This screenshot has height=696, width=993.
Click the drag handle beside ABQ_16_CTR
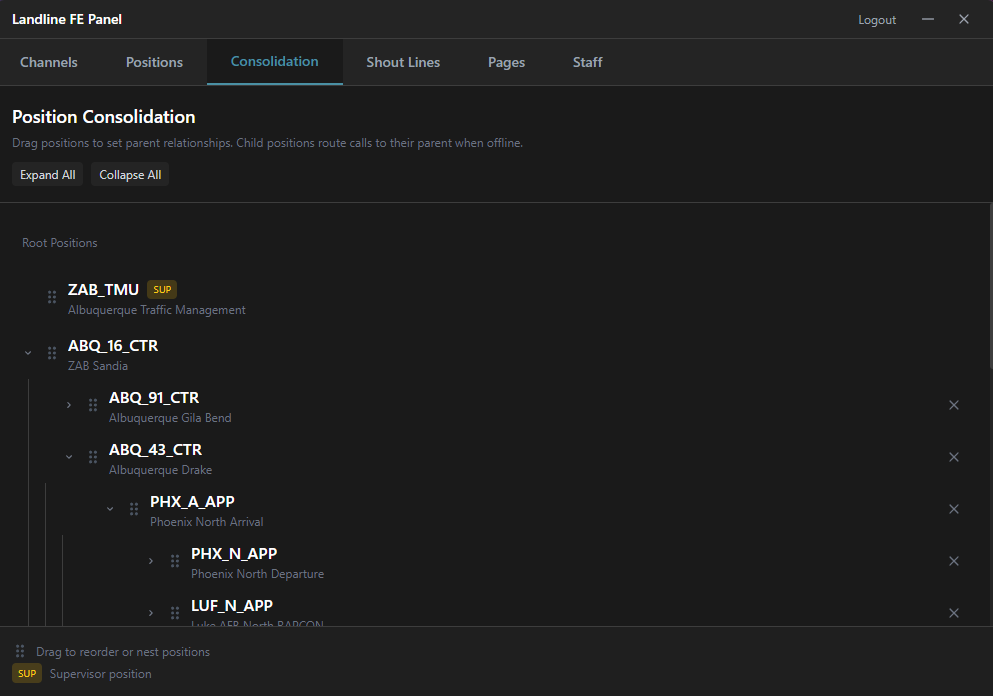(52, 353)
